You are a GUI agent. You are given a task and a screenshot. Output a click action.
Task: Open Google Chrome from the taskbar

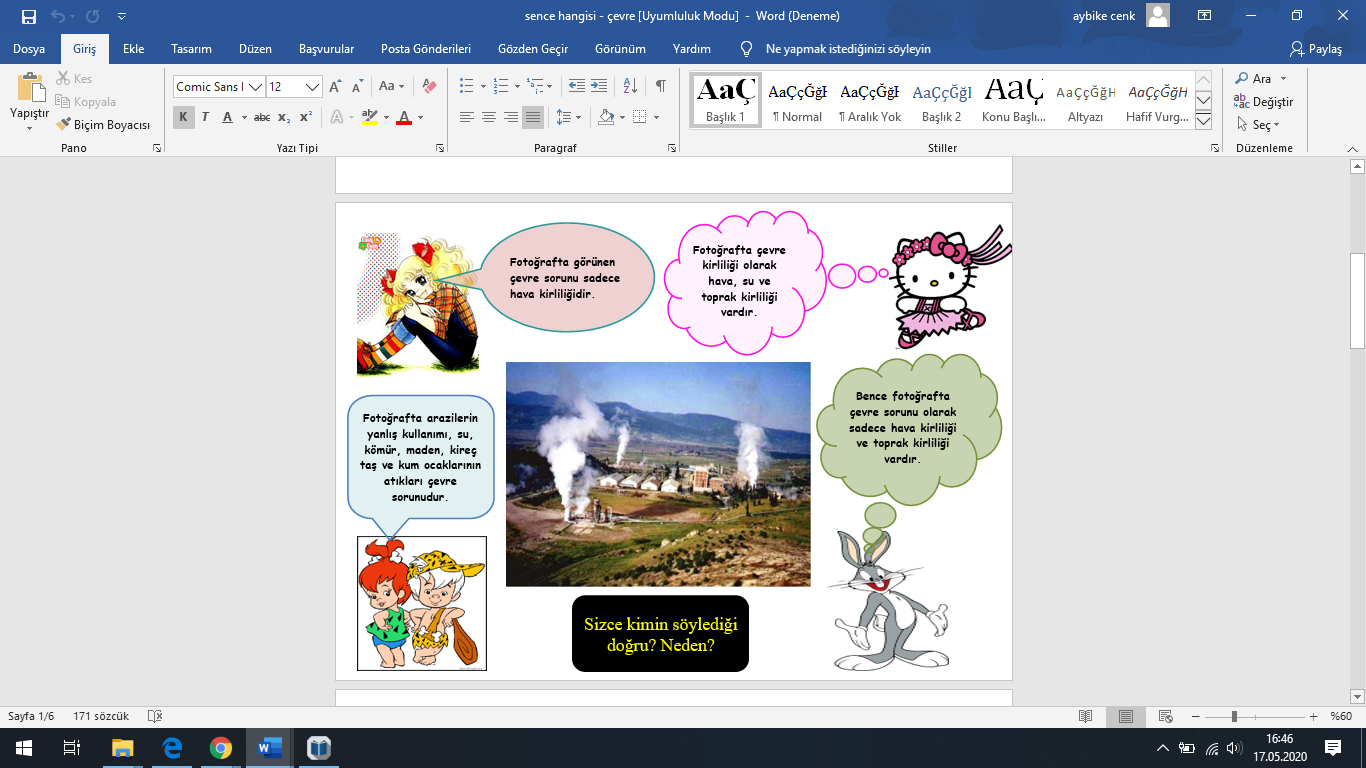pyautogui.click(x=221, y=748)
